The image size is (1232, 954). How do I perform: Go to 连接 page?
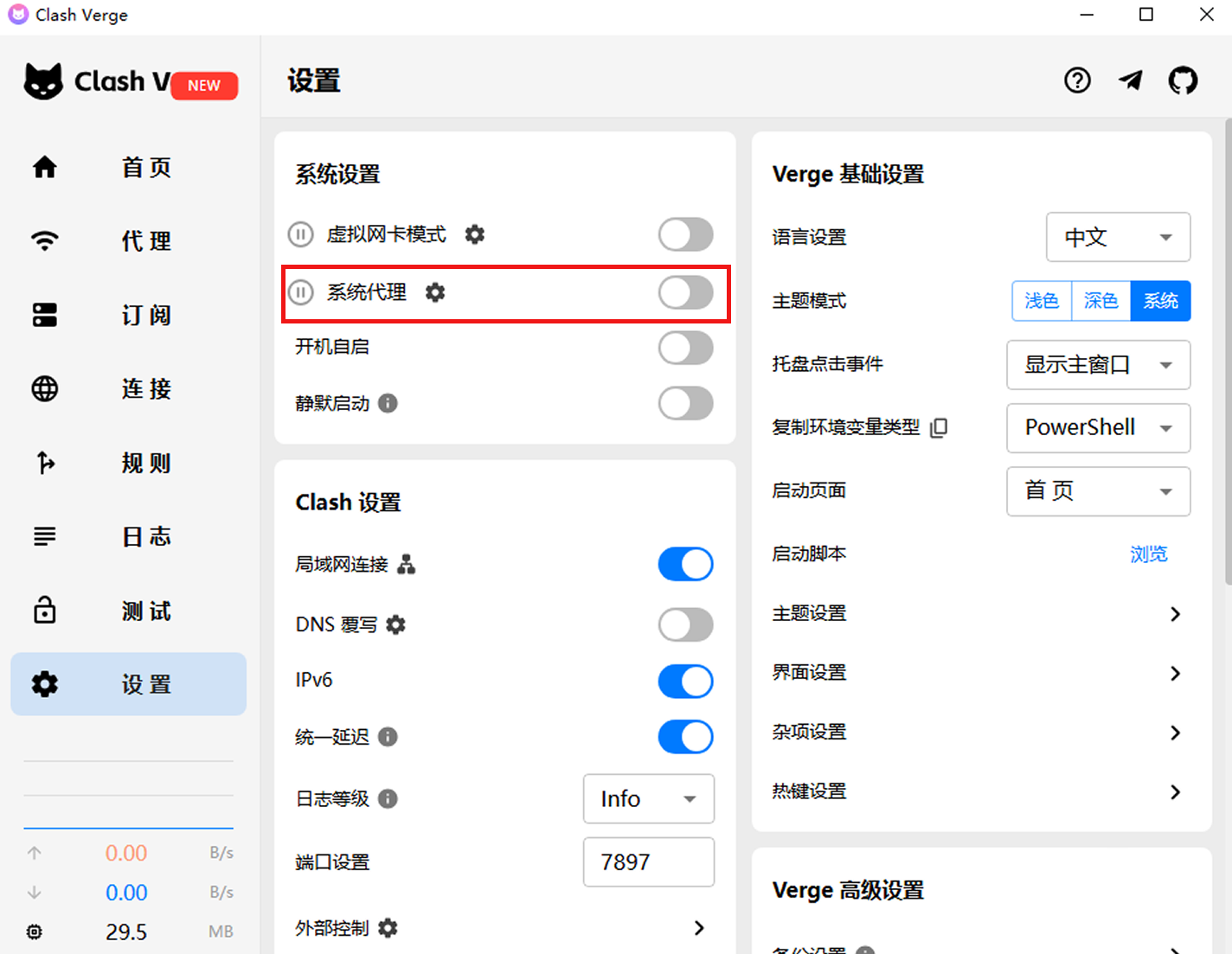coord(128,388)
